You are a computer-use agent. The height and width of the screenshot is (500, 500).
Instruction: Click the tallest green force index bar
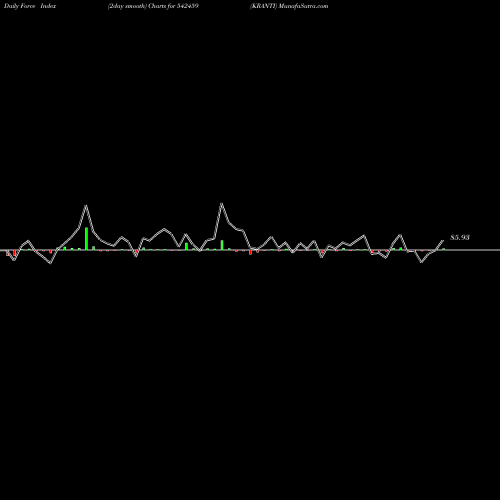[x=86, y=238]
